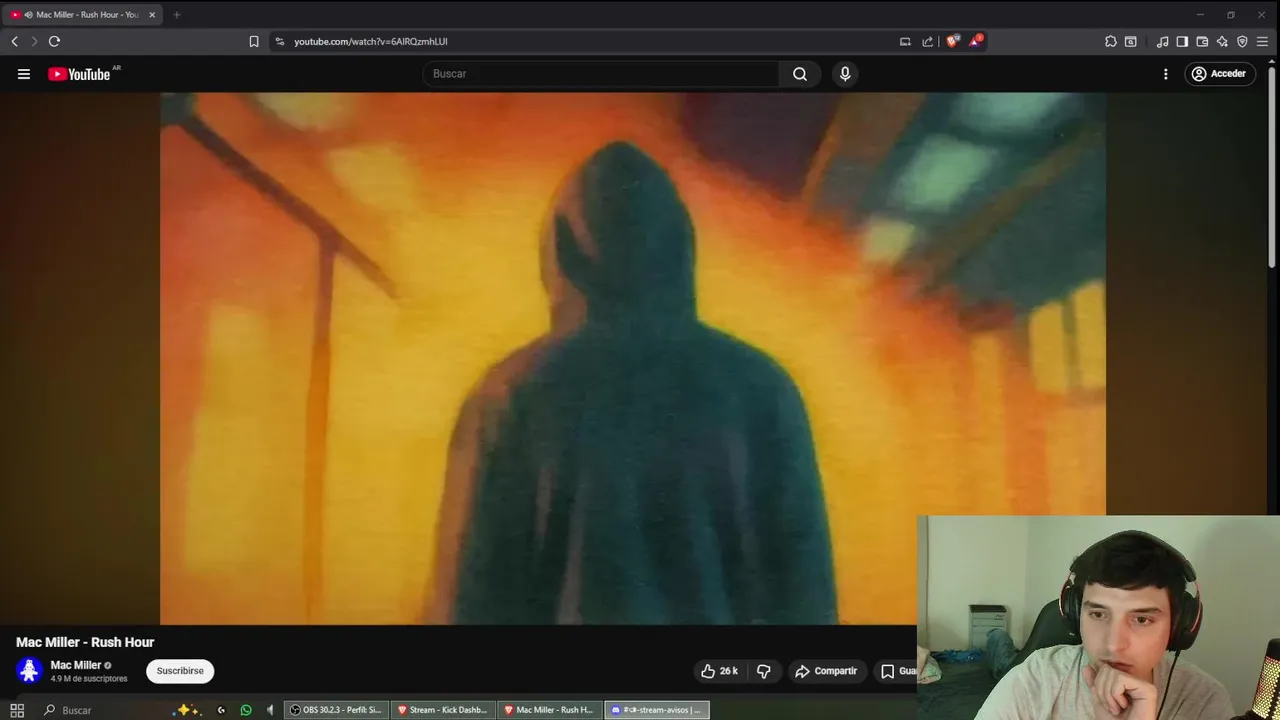Go to the YouTube home logo

pos(79,74)
